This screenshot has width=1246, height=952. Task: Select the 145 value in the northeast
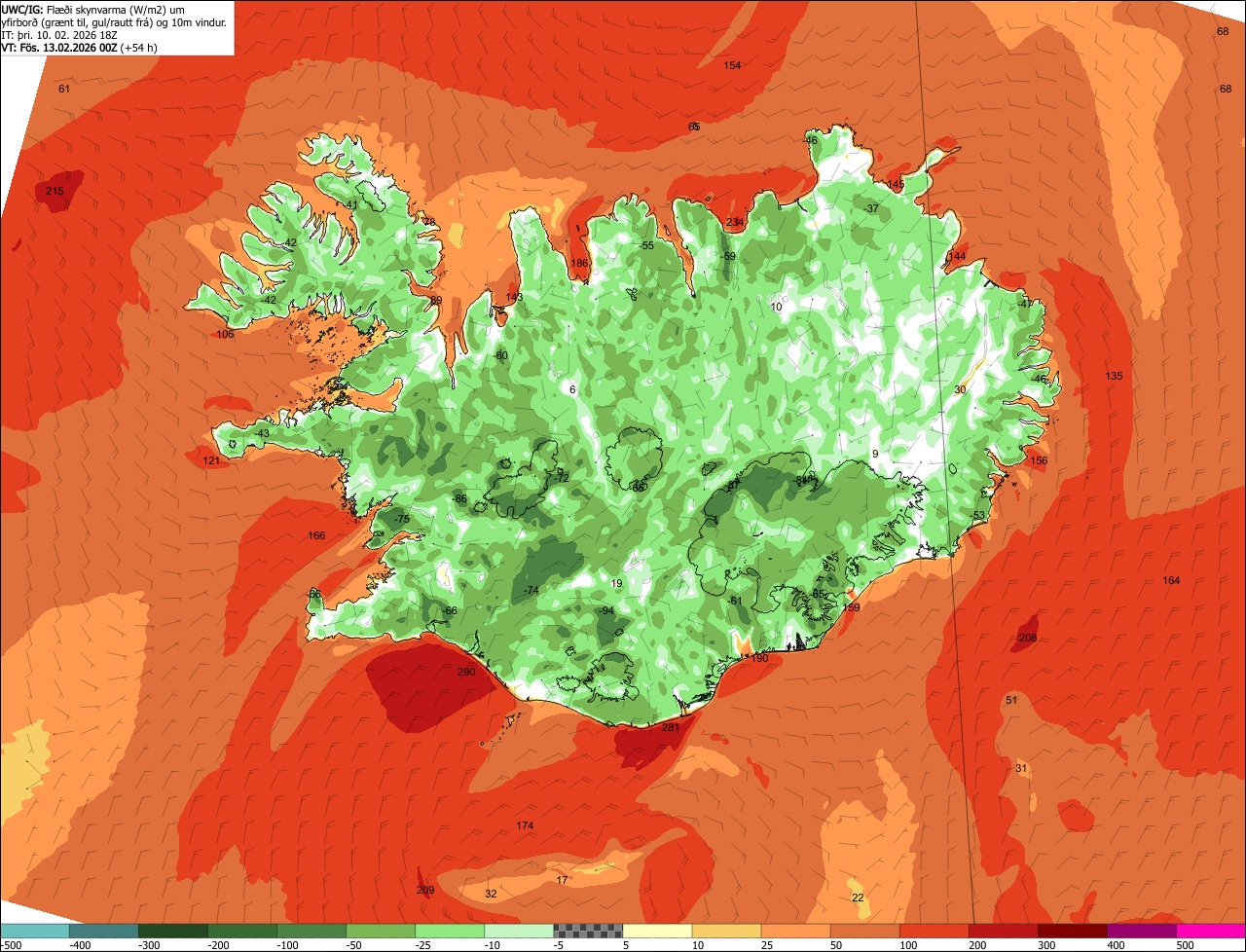896,184
